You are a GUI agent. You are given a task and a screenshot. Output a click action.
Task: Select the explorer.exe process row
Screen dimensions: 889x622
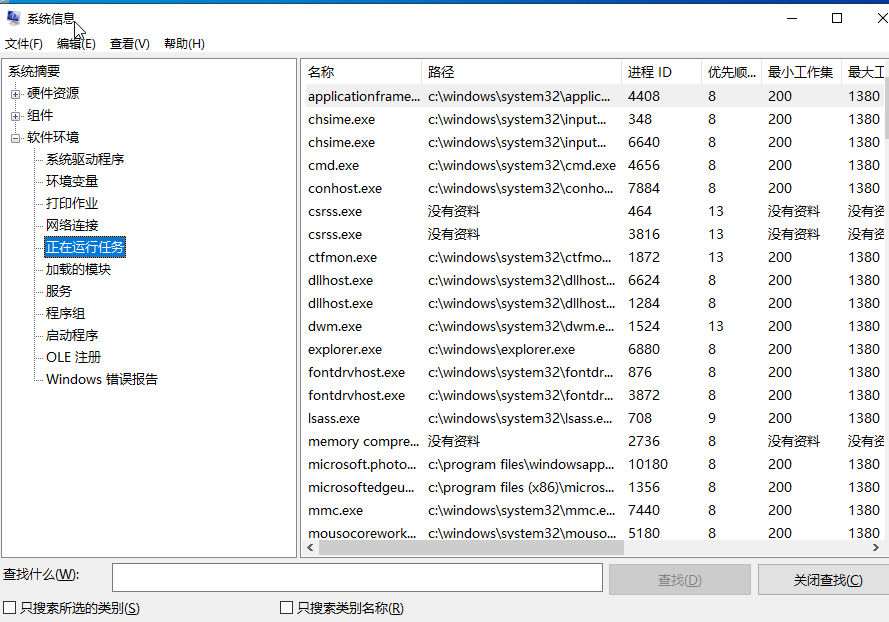(x=595, y=349)
